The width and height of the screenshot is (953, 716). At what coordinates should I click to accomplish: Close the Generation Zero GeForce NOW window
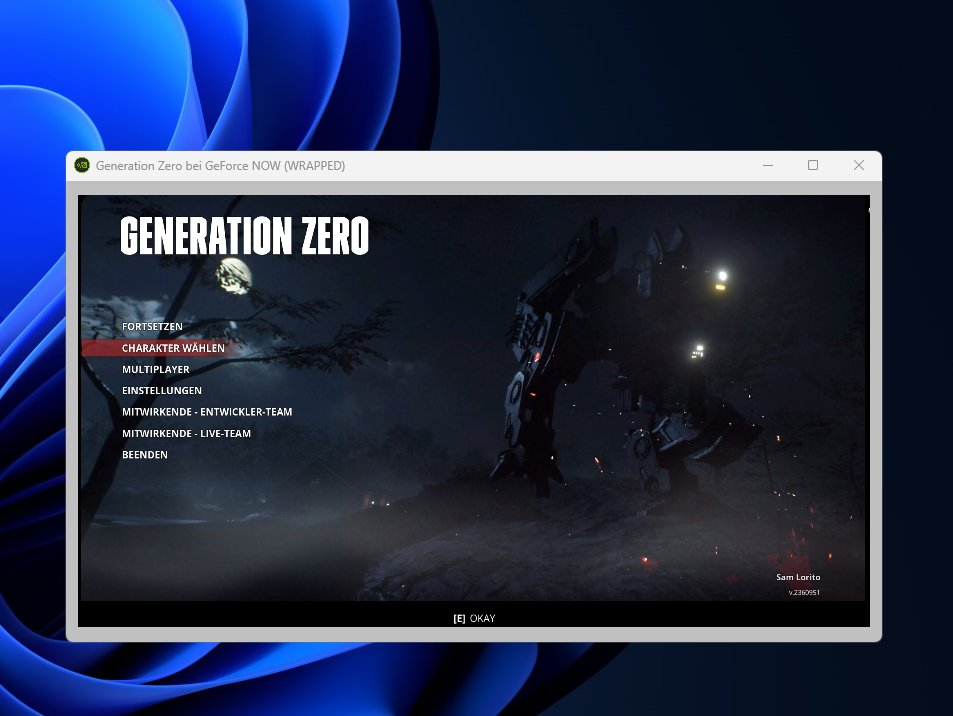point(859,165)
